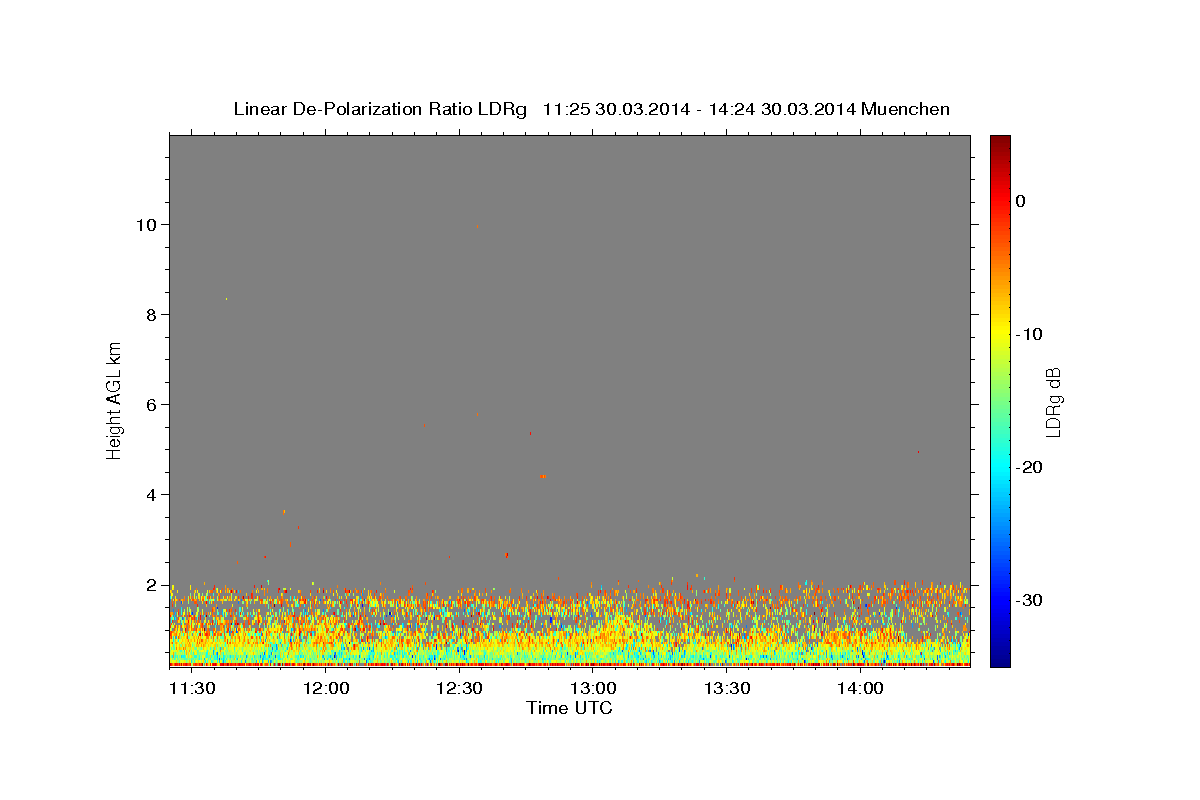This screenshot has width=1200, height=800.
Task: Select the 'Time UTC' axis label
Action: (569, 708)
